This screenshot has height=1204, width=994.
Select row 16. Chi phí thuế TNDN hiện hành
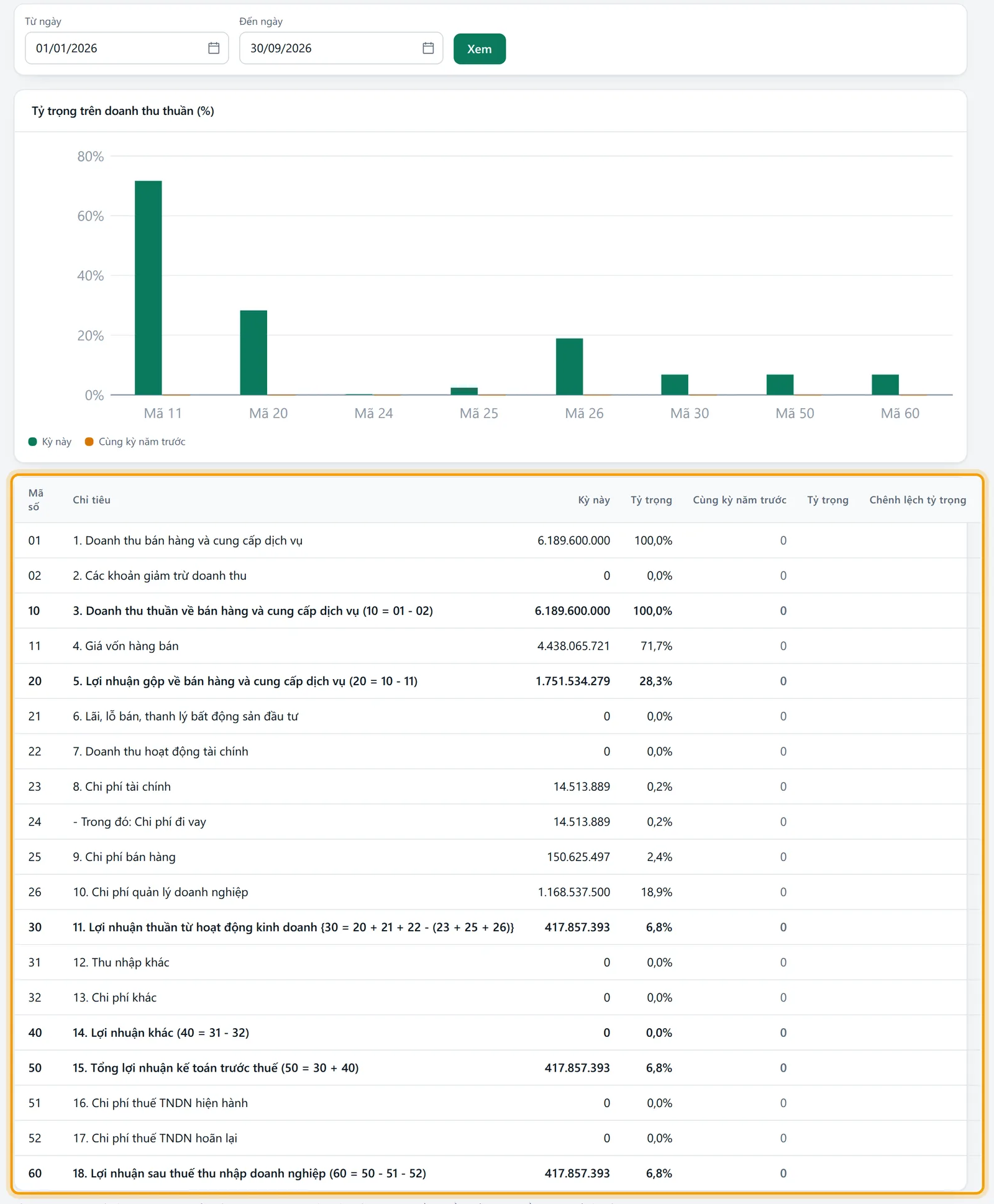coord(491,1103)
